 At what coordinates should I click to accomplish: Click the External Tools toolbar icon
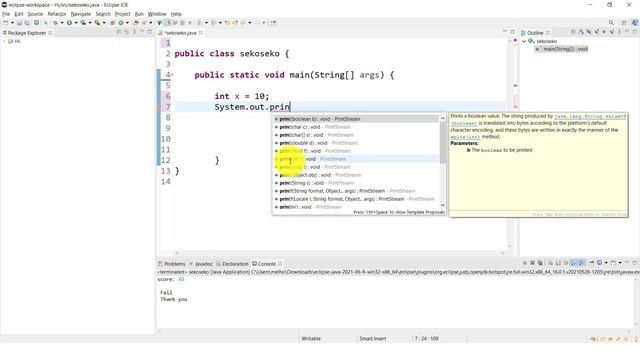tap(98, 23)
